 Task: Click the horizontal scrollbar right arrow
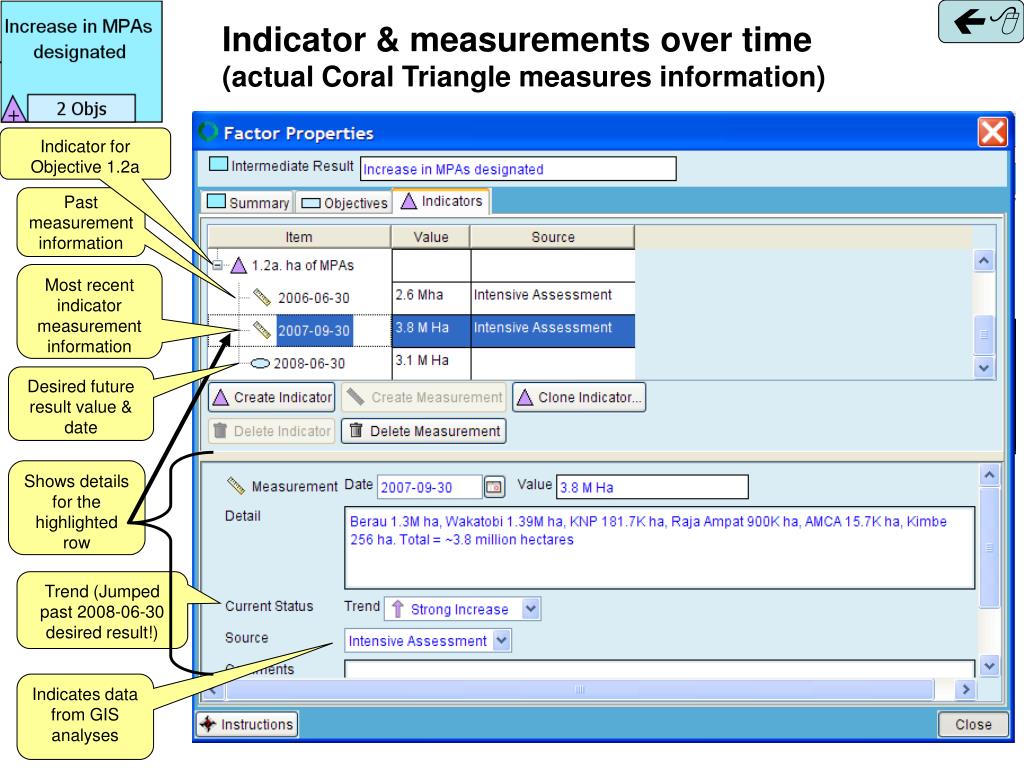(965, 689)
